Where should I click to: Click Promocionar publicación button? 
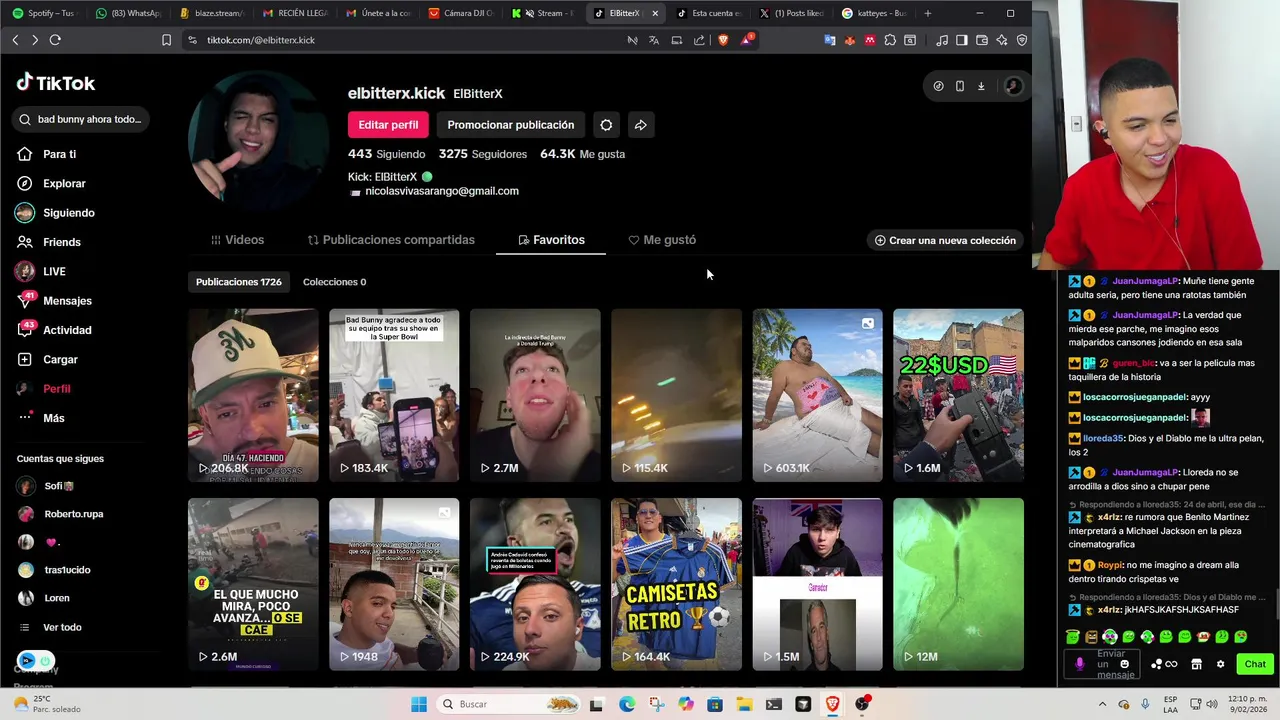point(511,125)
